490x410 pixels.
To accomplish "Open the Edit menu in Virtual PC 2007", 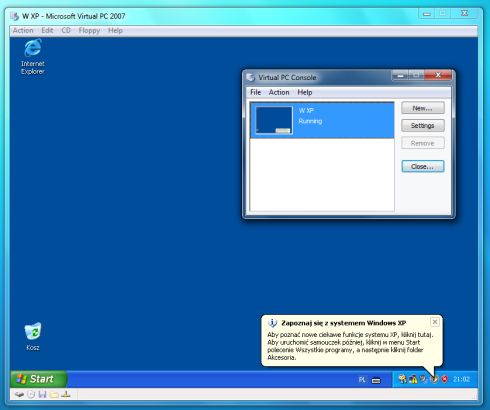I will [47, 30].
